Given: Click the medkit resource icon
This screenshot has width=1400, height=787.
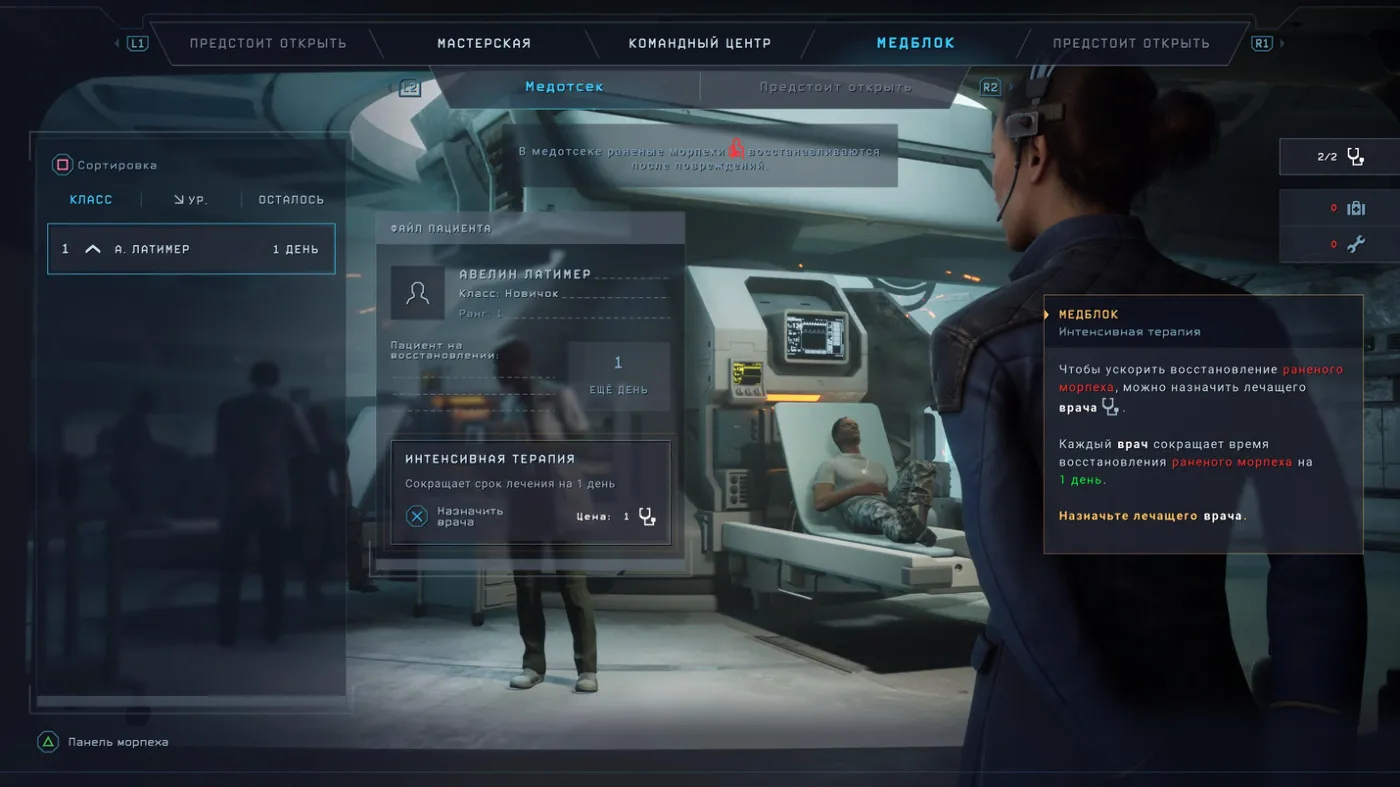Looking at the screenshot, I should pyautogui.click(x=1355, y=208).
